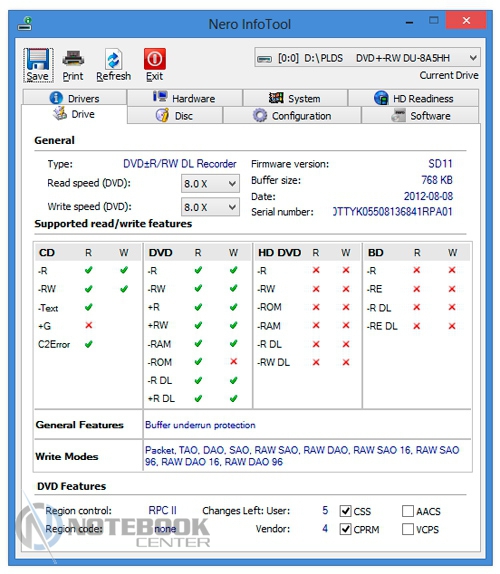Switch to the Drivers tab
Image resolution: width=500 pixels, height=574 pixels.
pos(75,98)
